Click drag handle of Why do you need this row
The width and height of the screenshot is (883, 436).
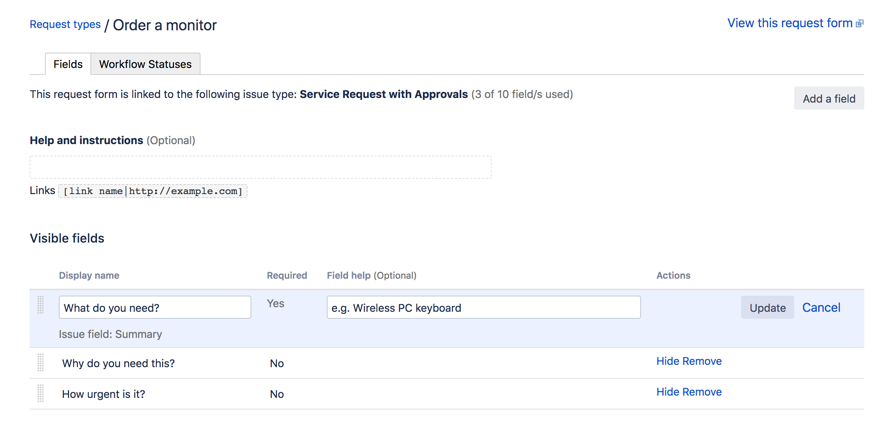coord(41,363)
